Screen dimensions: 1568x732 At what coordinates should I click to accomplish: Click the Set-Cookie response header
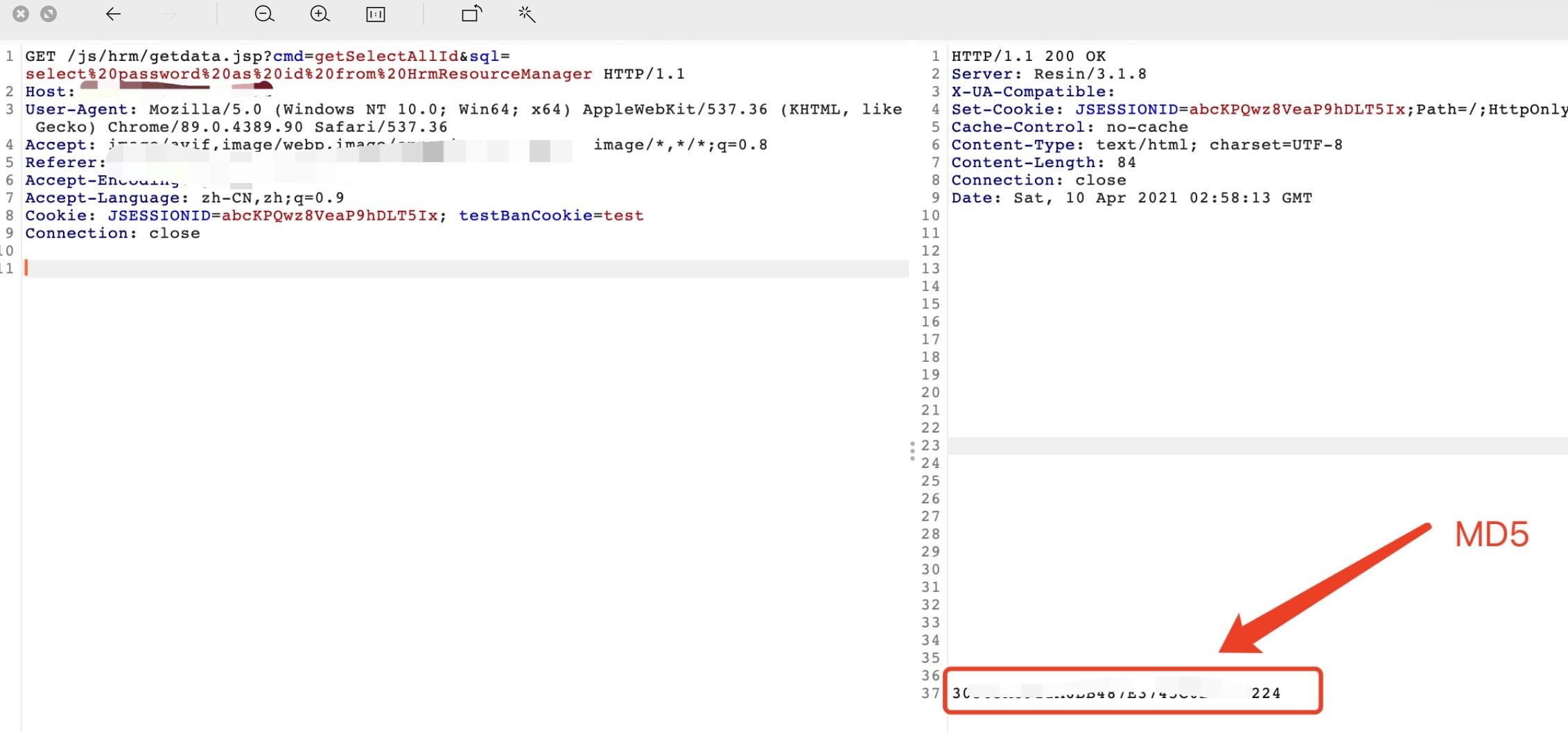[x=1259, y=110]
